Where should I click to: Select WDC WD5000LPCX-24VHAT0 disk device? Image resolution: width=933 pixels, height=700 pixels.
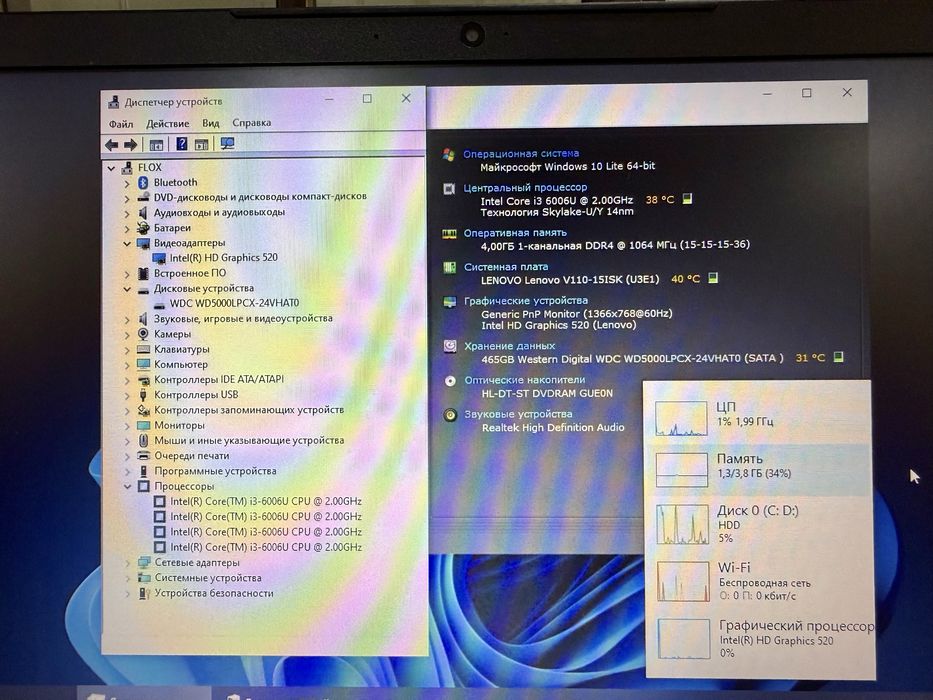point(234,303)
